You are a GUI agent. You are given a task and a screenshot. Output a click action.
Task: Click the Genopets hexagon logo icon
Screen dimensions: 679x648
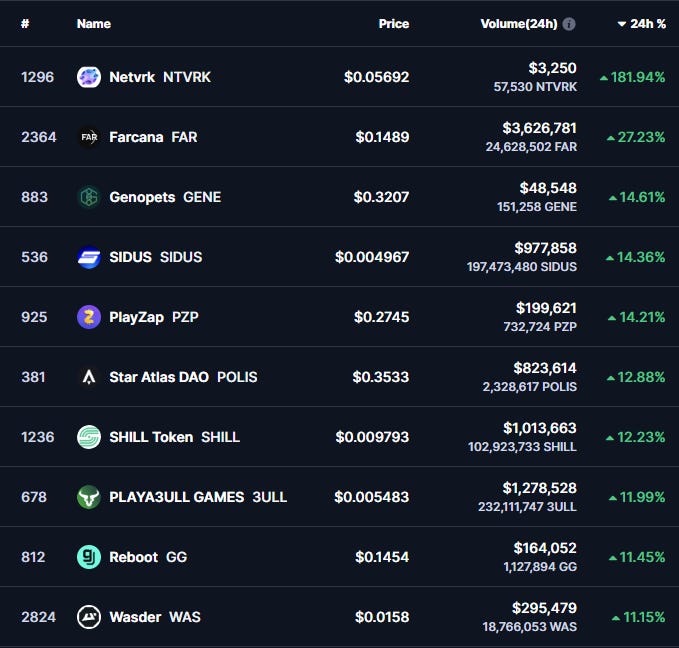(x=89, y=197)
